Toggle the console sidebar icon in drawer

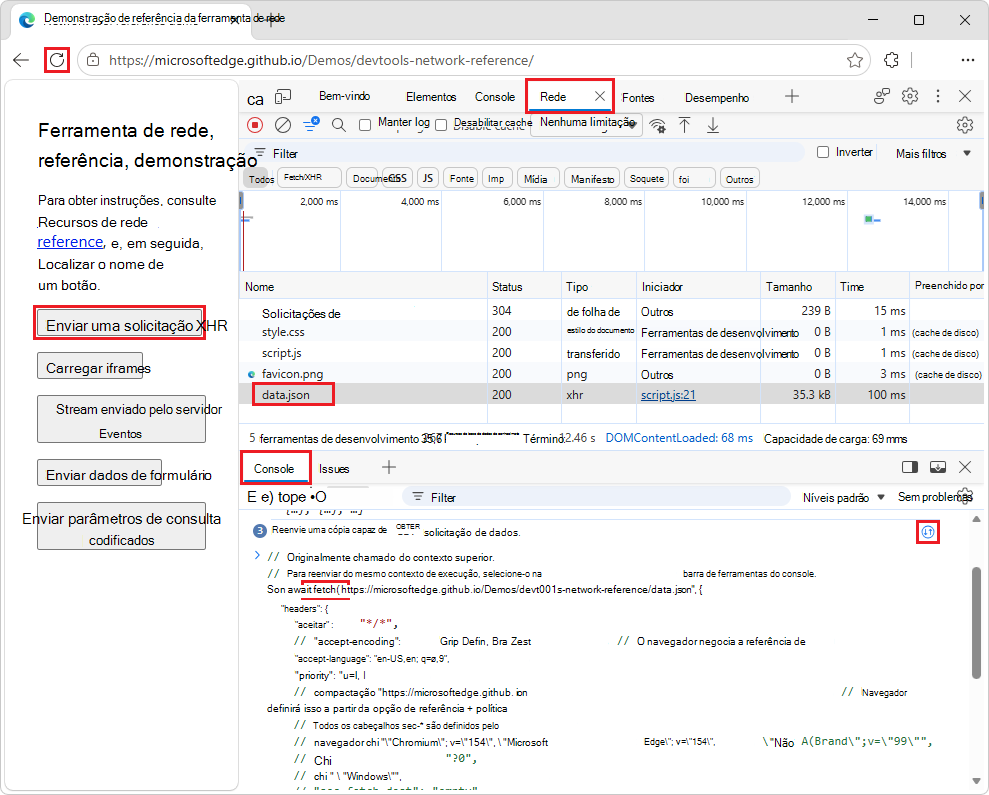(910, 467)
